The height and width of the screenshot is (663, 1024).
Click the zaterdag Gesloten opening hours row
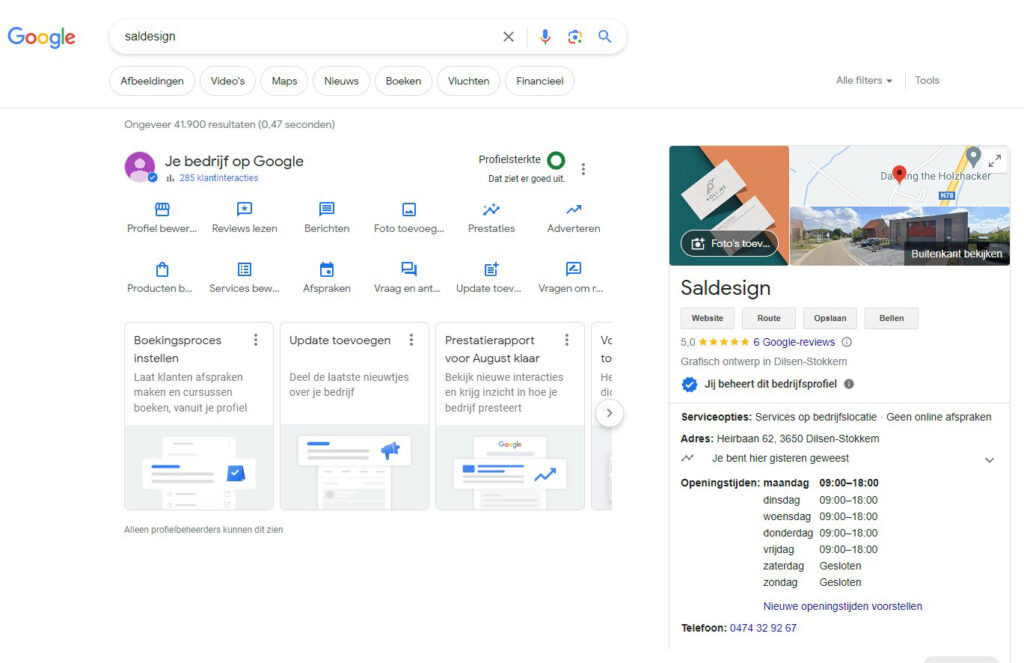(812, 566)
